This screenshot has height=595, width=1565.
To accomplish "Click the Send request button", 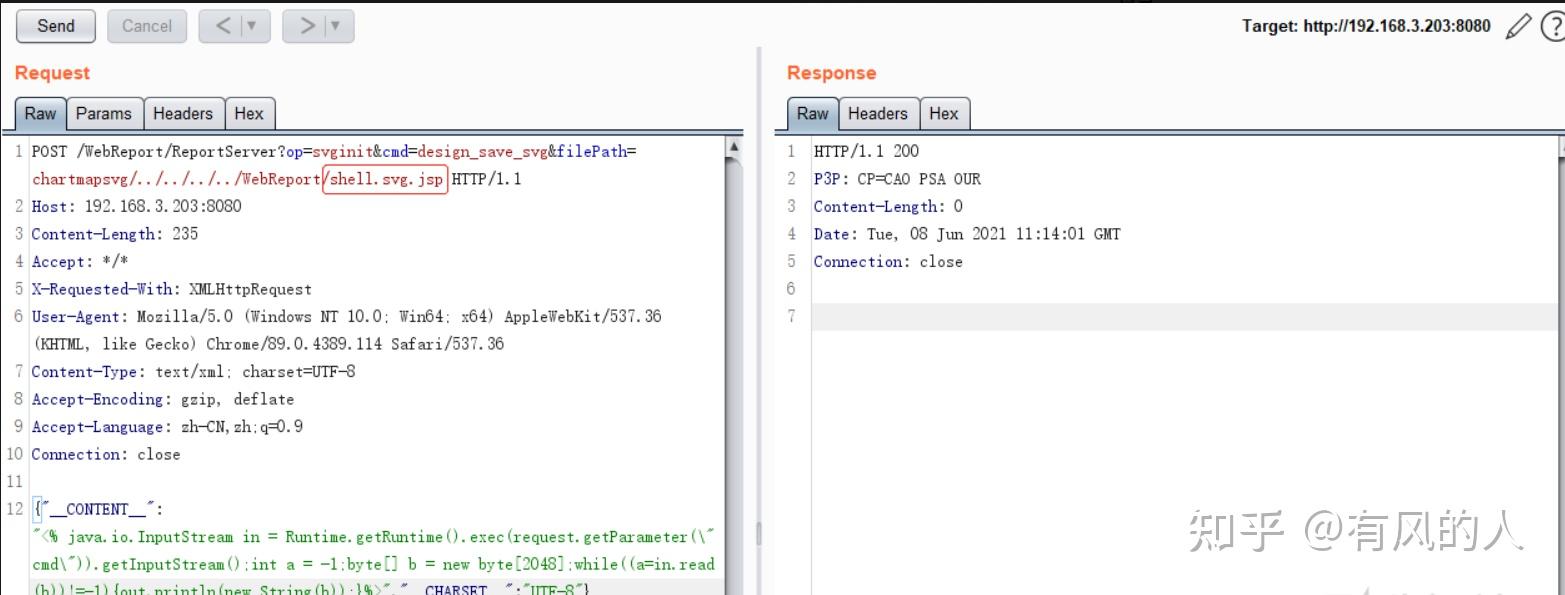I will click(56, 26).
